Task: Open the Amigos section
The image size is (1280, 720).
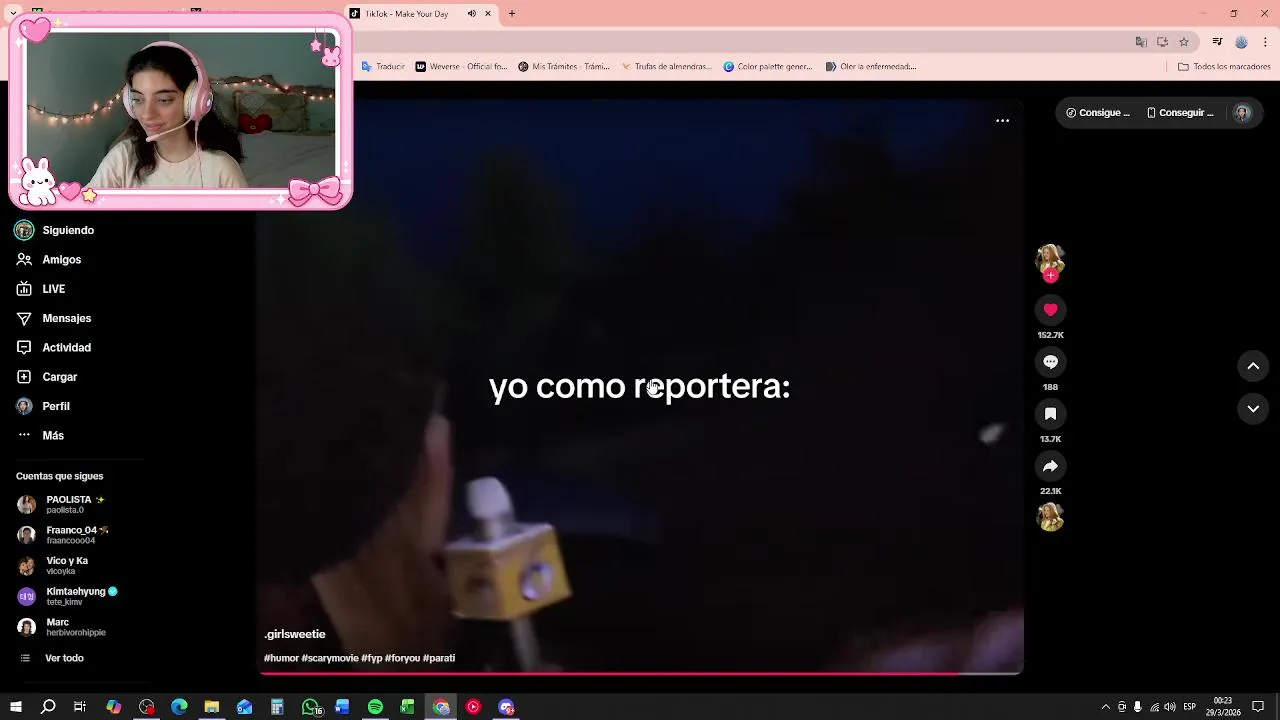Action: click(49, 259)
